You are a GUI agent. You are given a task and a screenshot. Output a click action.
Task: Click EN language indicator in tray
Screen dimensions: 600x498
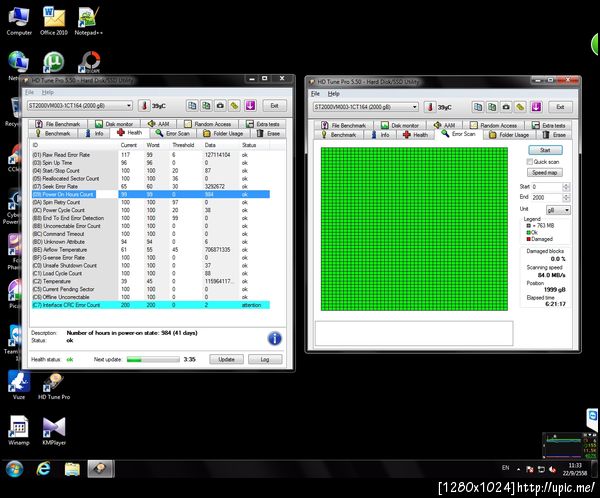point(505,468)
